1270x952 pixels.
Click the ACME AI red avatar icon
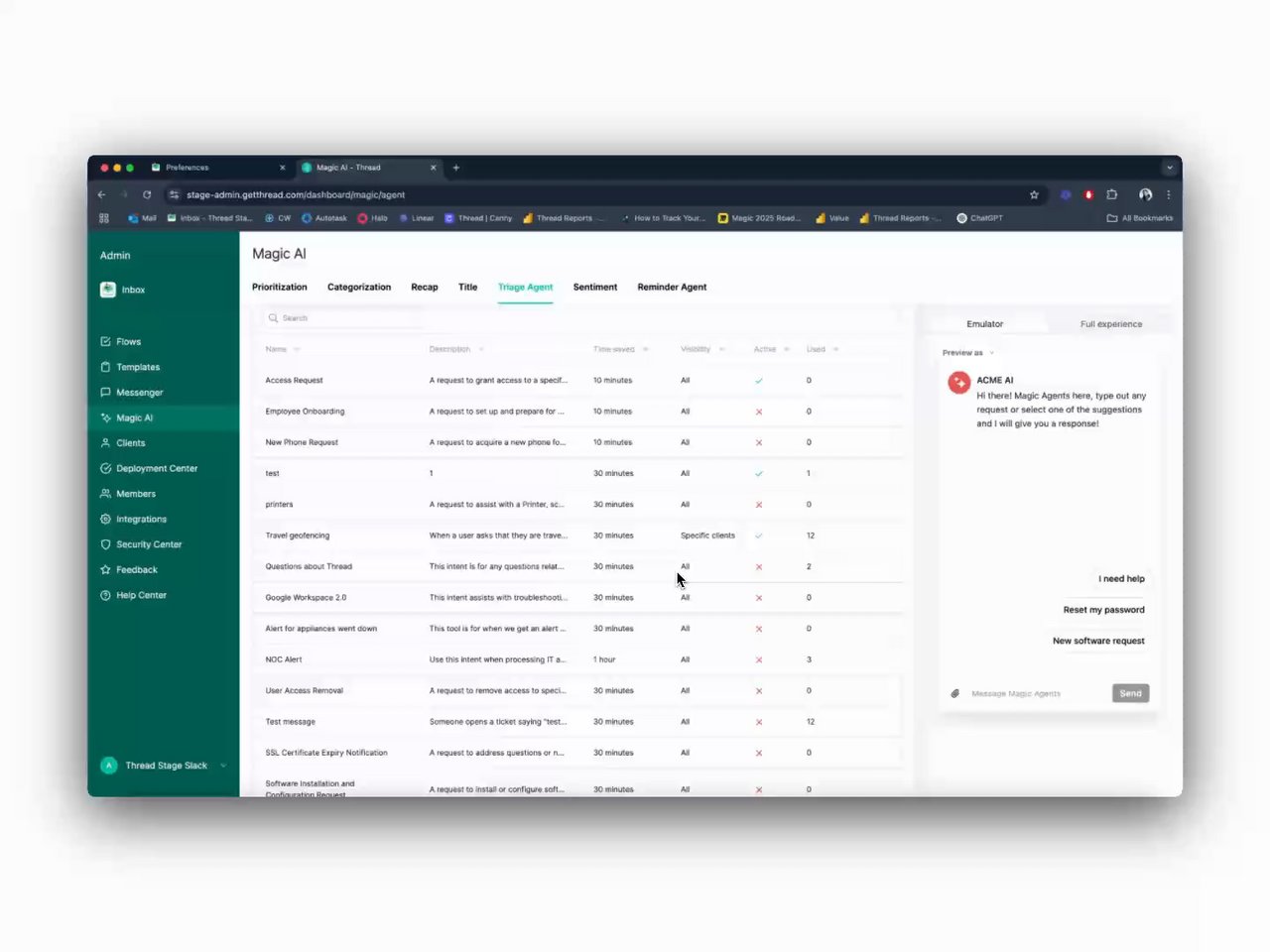(x=958, y=383)
